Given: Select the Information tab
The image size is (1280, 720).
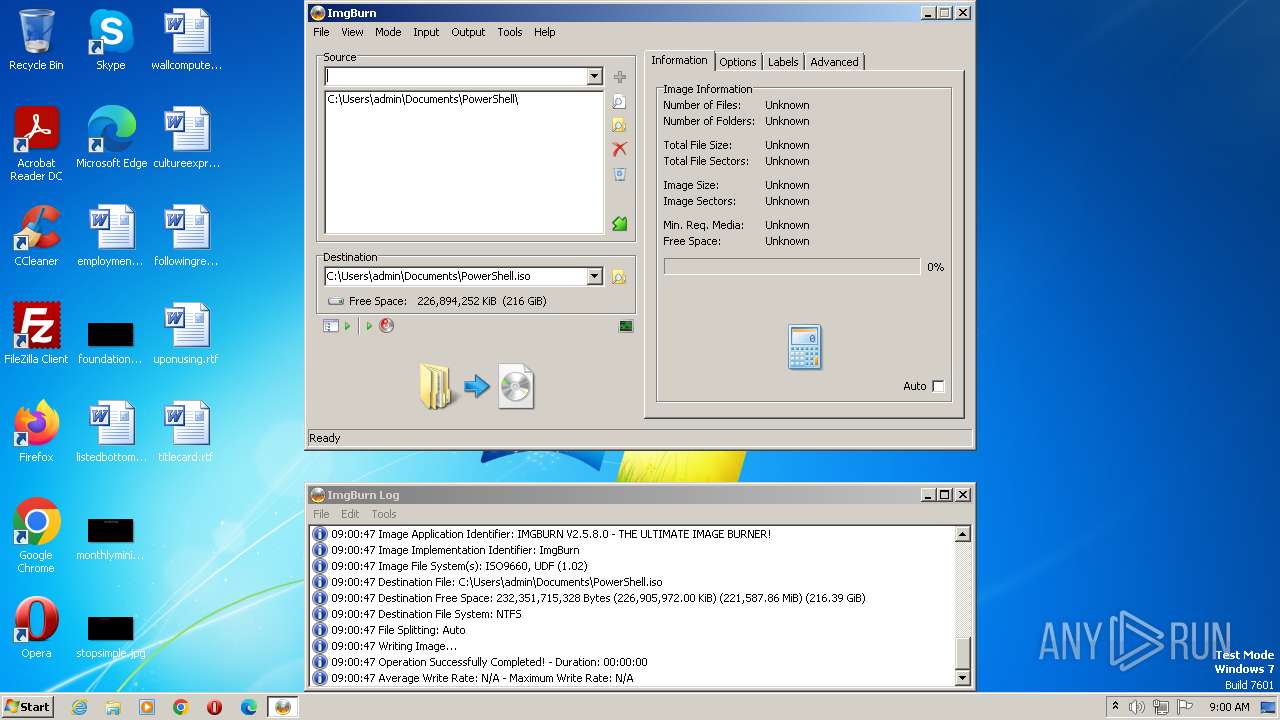Looking at the screenshot, I should pos(679,60).
